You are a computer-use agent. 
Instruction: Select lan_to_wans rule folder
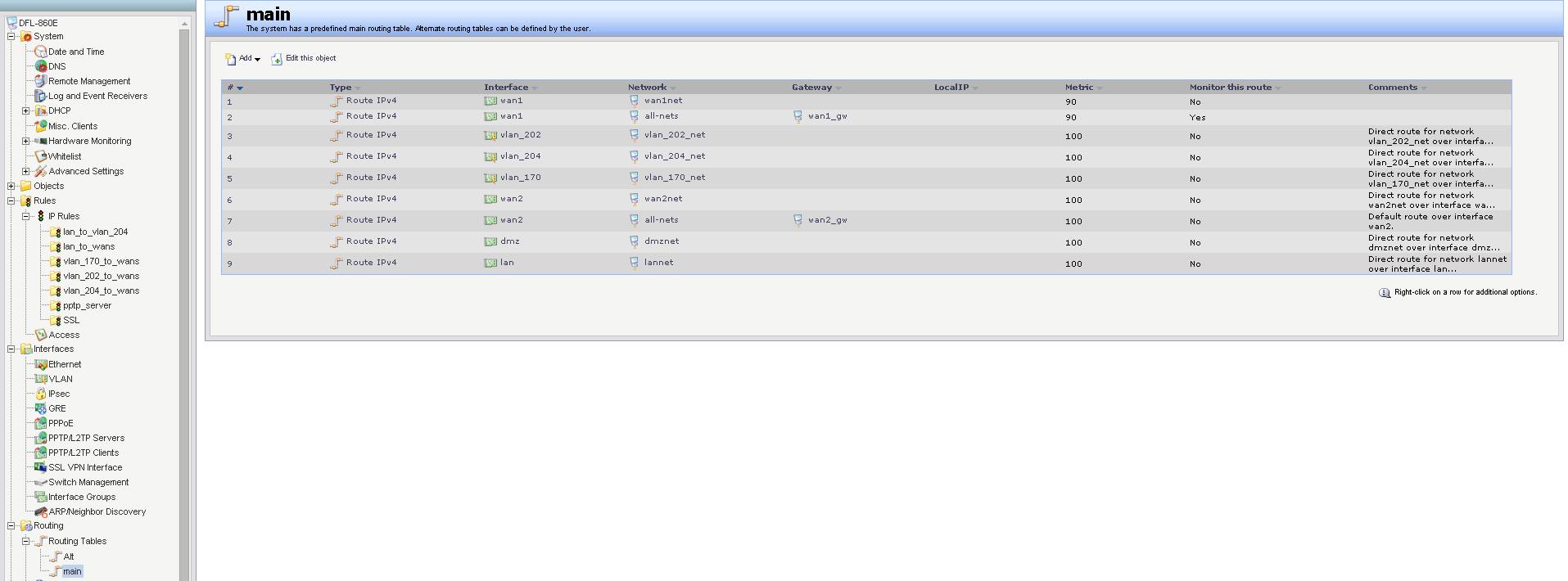89,246
